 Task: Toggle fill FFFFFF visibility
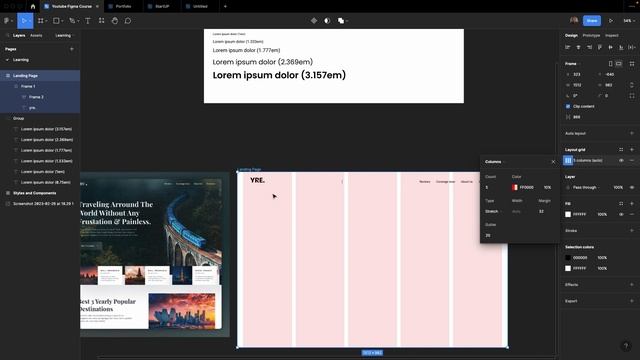[621, 214]
